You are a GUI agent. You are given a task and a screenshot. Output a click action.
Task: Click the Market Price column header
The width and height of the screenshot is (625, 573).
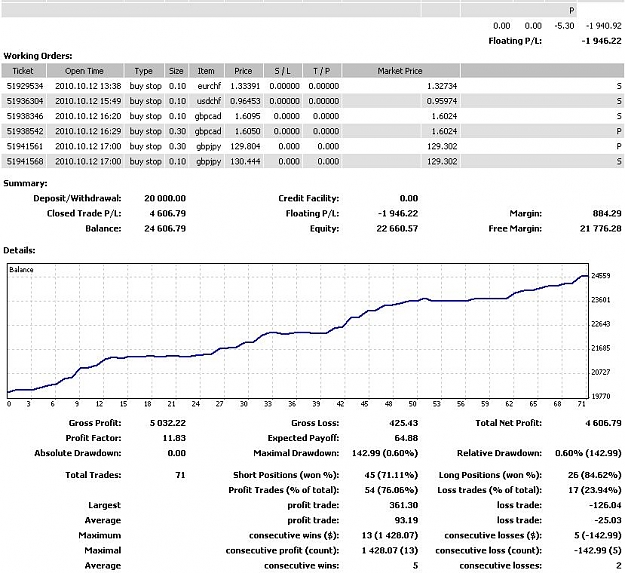(x=401, y=71)
